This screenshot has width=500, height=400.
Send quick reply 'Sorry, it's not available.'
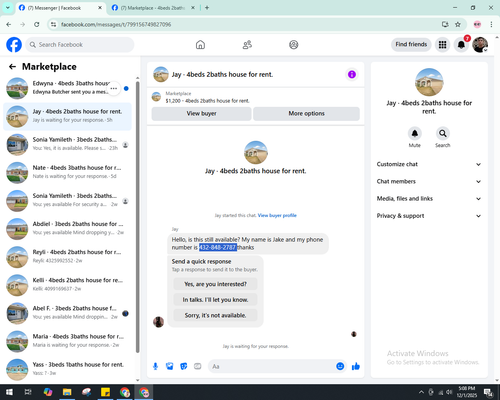coord(215,315)
